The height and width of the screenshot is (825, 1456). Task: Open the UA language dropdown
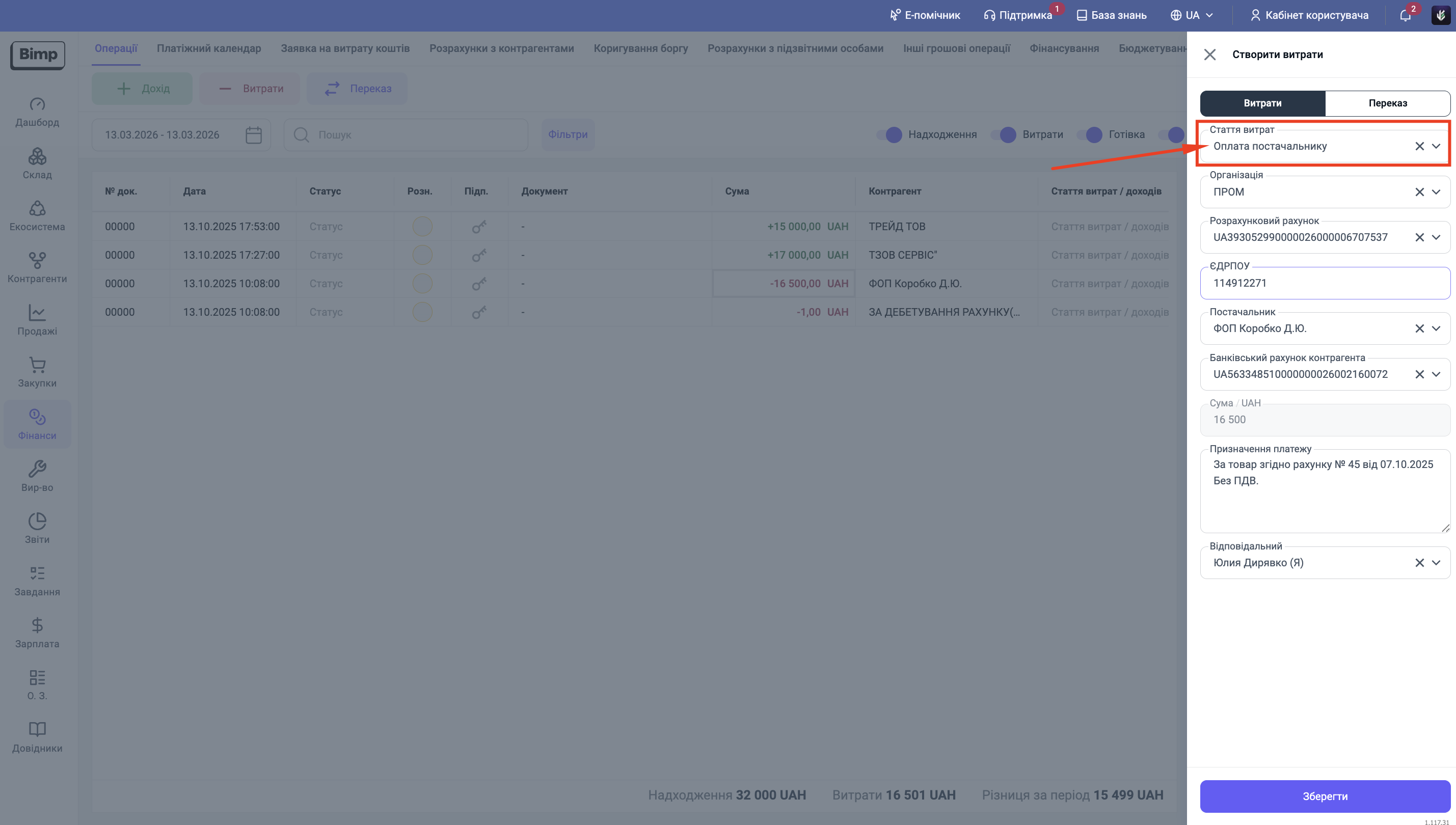tap(1192, 15)
